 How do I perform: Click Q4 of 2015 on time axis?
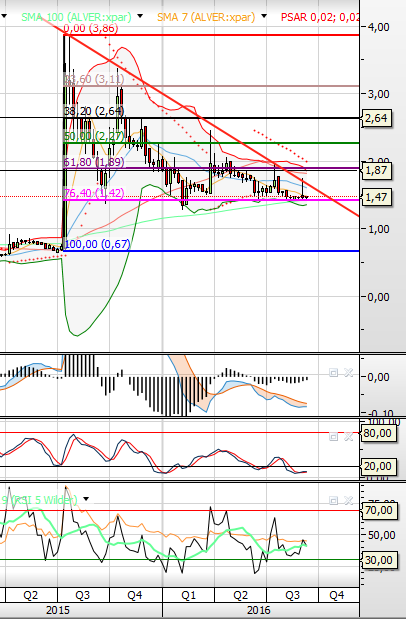click(x=135, y=595)
